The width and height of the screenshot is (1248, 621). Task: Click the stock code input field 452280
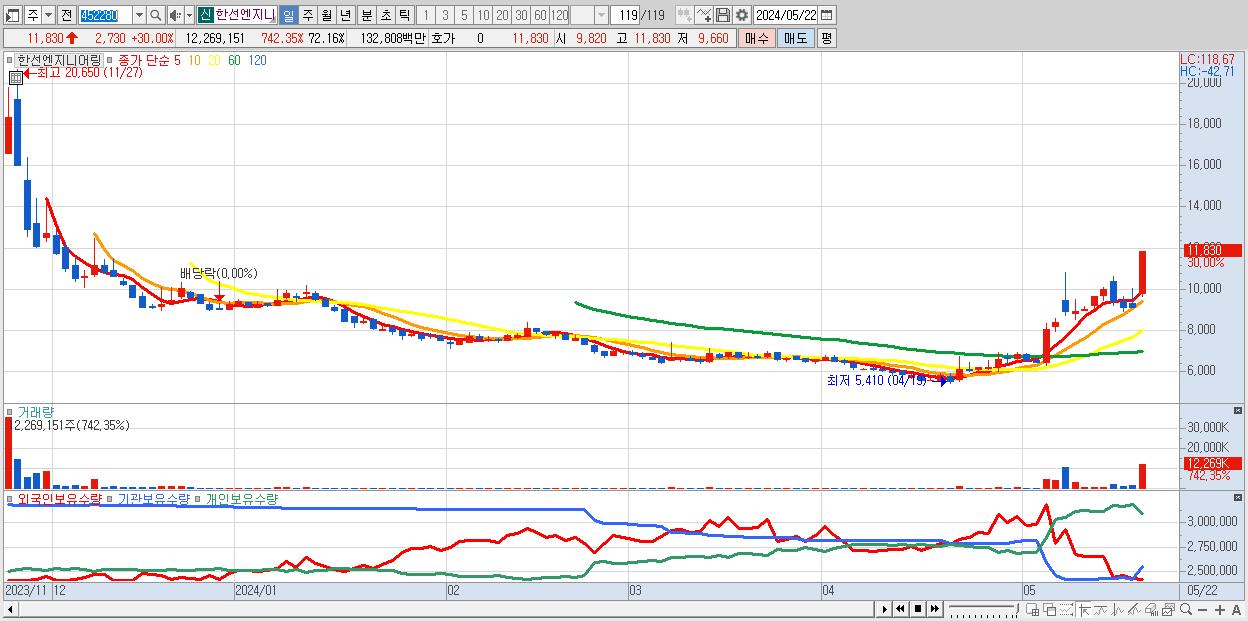pos(104,15)
